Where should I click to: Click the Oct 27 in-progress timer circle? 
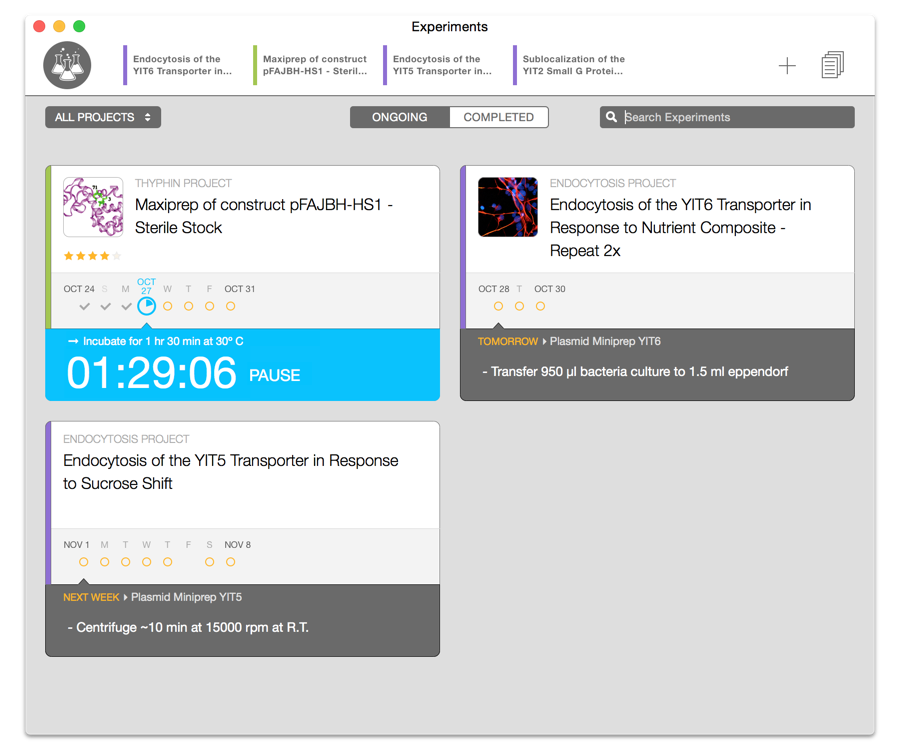[146, 306]
